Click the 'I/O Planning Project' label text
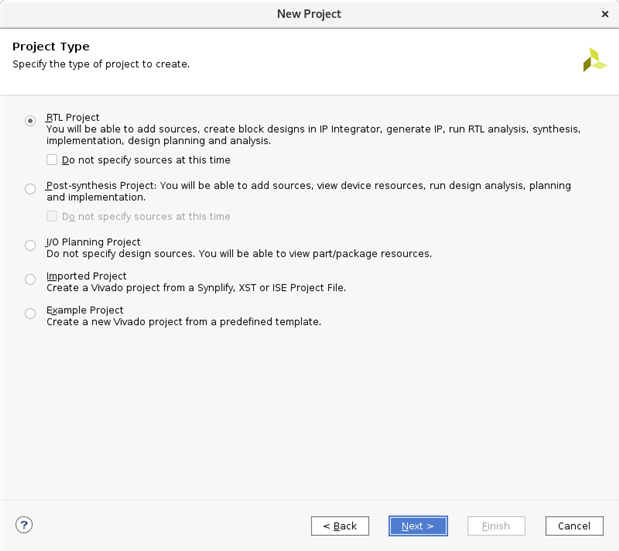 click(x=93, y=242)
